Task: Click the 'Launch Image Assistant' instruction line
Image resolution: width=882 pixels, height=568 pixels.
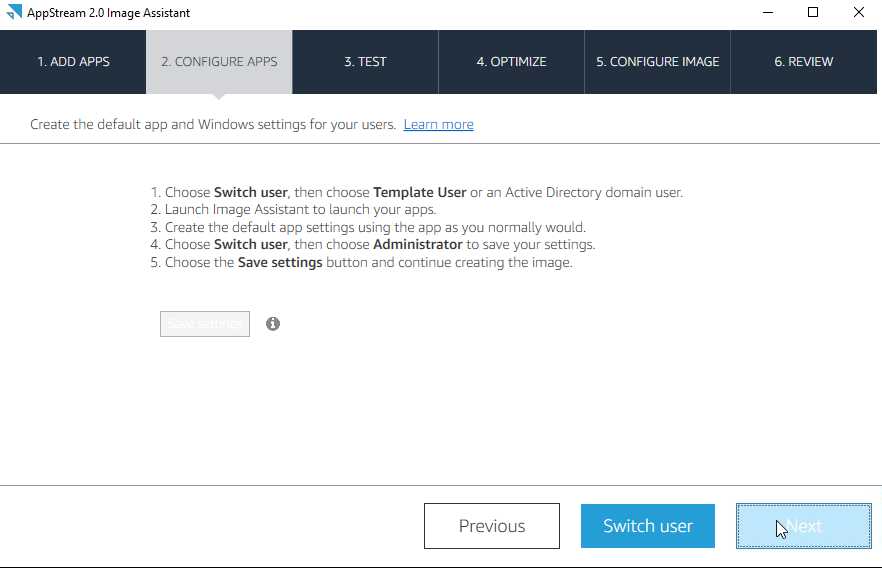Action: point(301,210)
